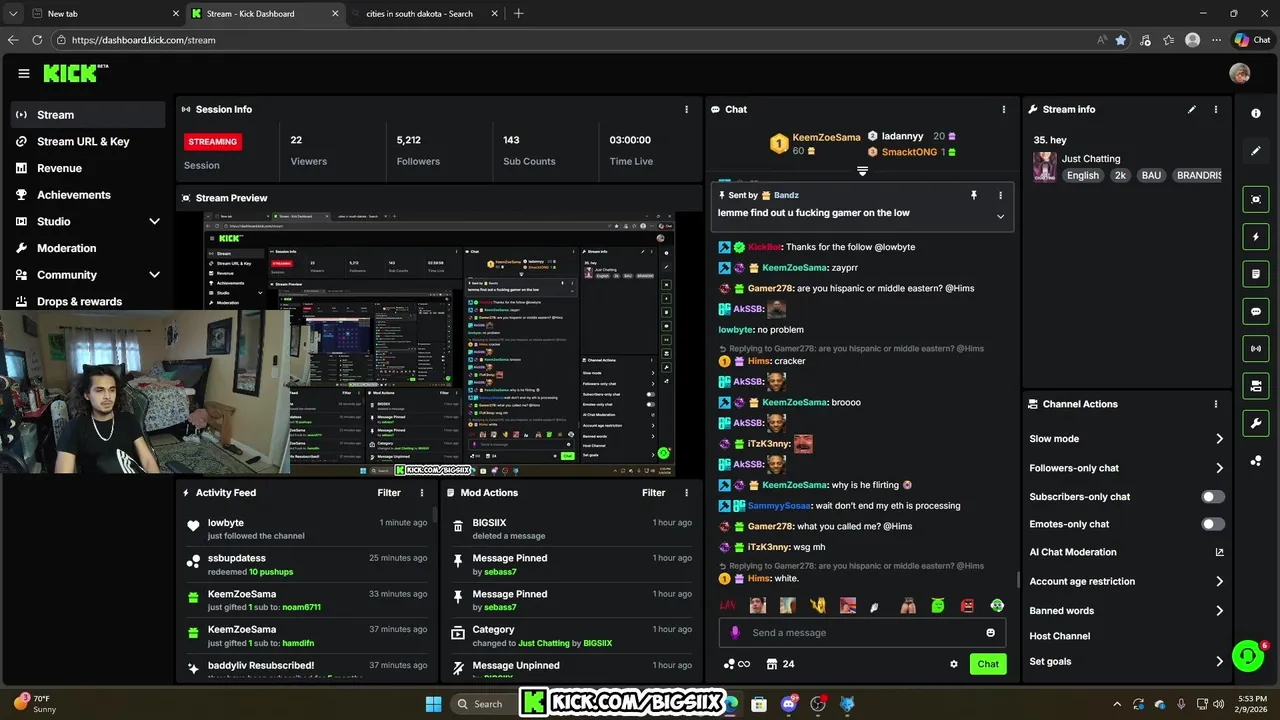1280x720 pixels.
Task: Open Activity Feed three-dot menu
Action: click(x=422, y=492)
